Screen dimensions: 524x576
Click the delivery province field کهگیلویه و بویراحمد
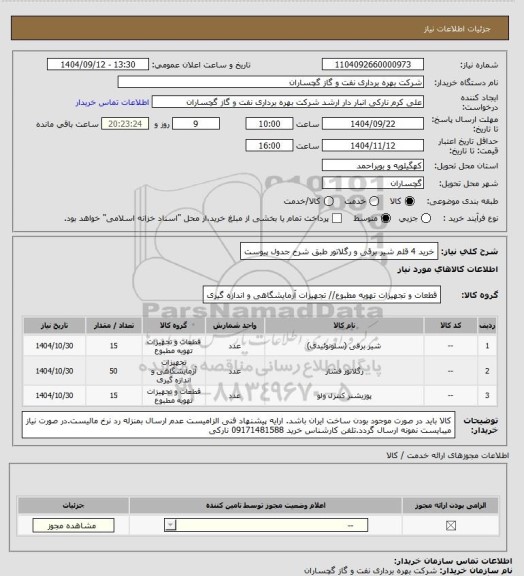(x=373, y=165)
